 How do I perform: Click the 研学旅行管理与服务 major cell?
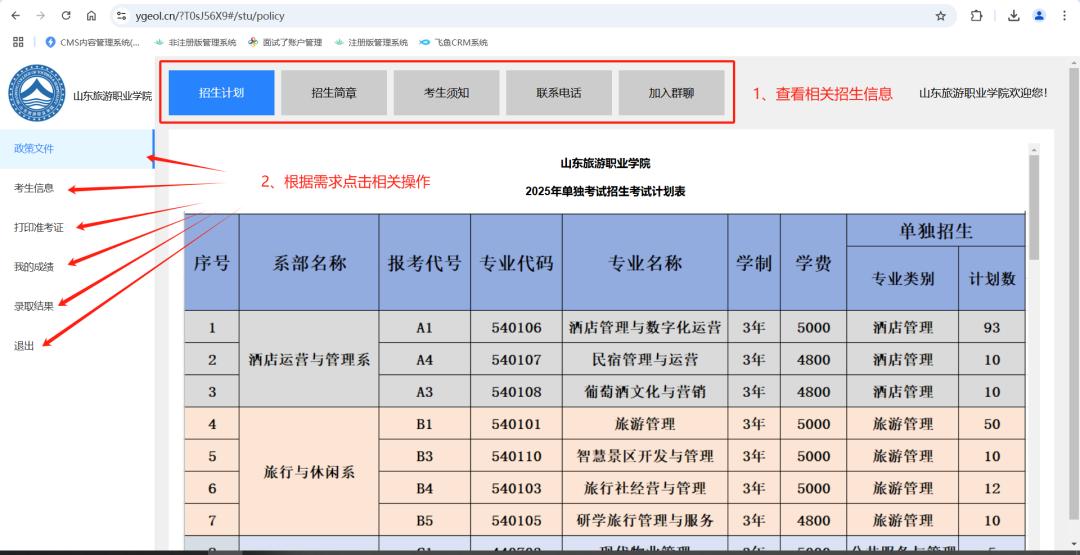click(645, 520)
